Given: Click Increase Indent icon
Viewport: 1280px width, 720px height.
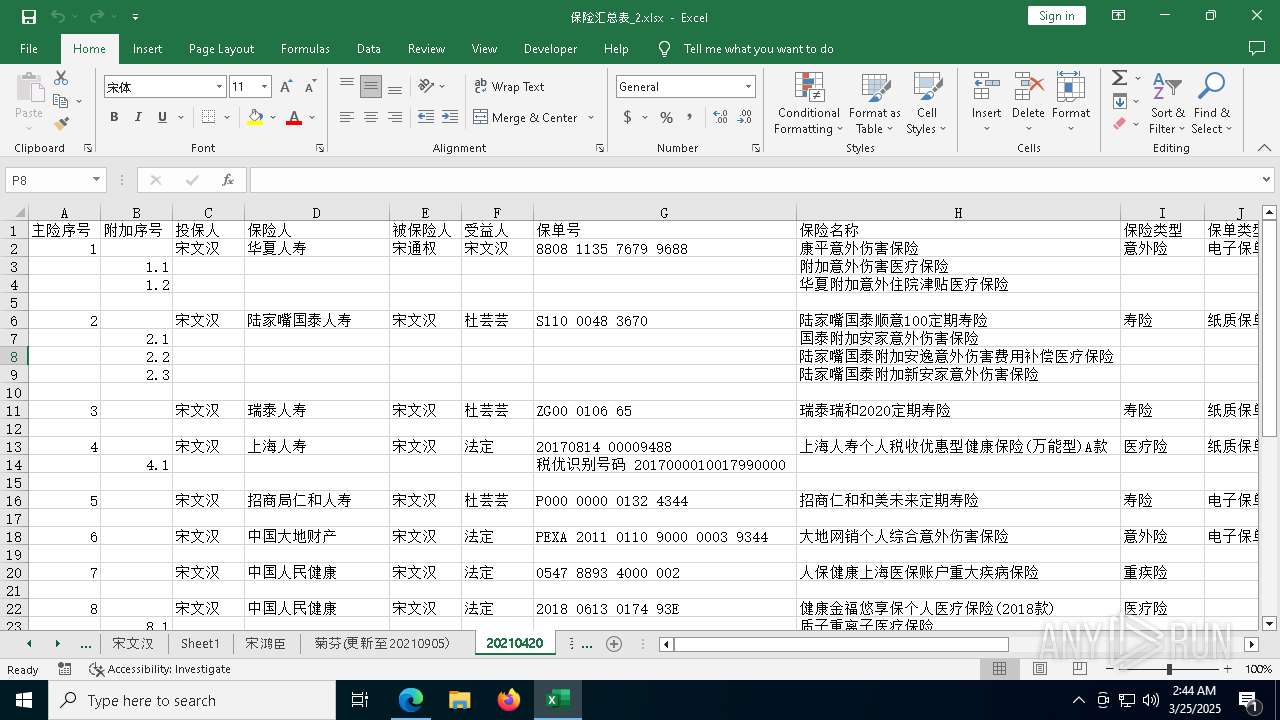Looking at the screenshot, I should (450, 117).
